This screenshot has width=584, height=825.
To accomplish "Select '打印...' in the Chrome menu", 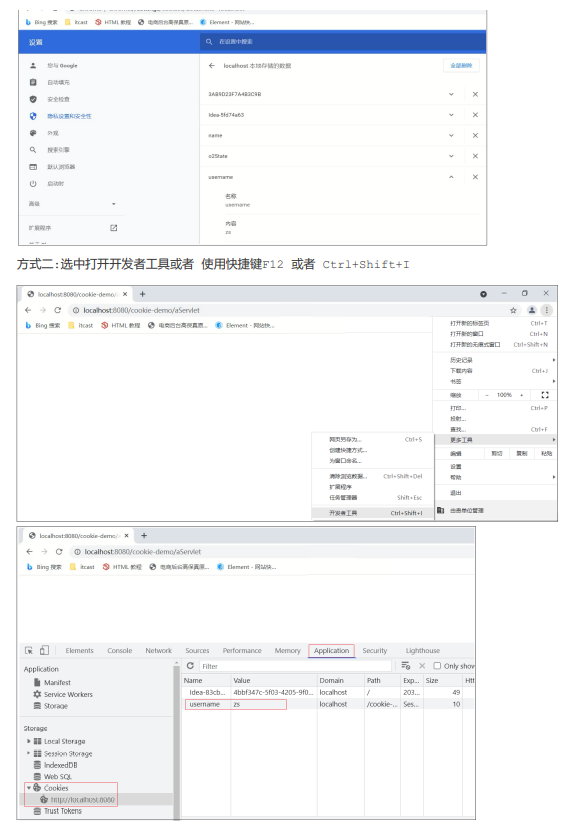I will click(458, 408).
